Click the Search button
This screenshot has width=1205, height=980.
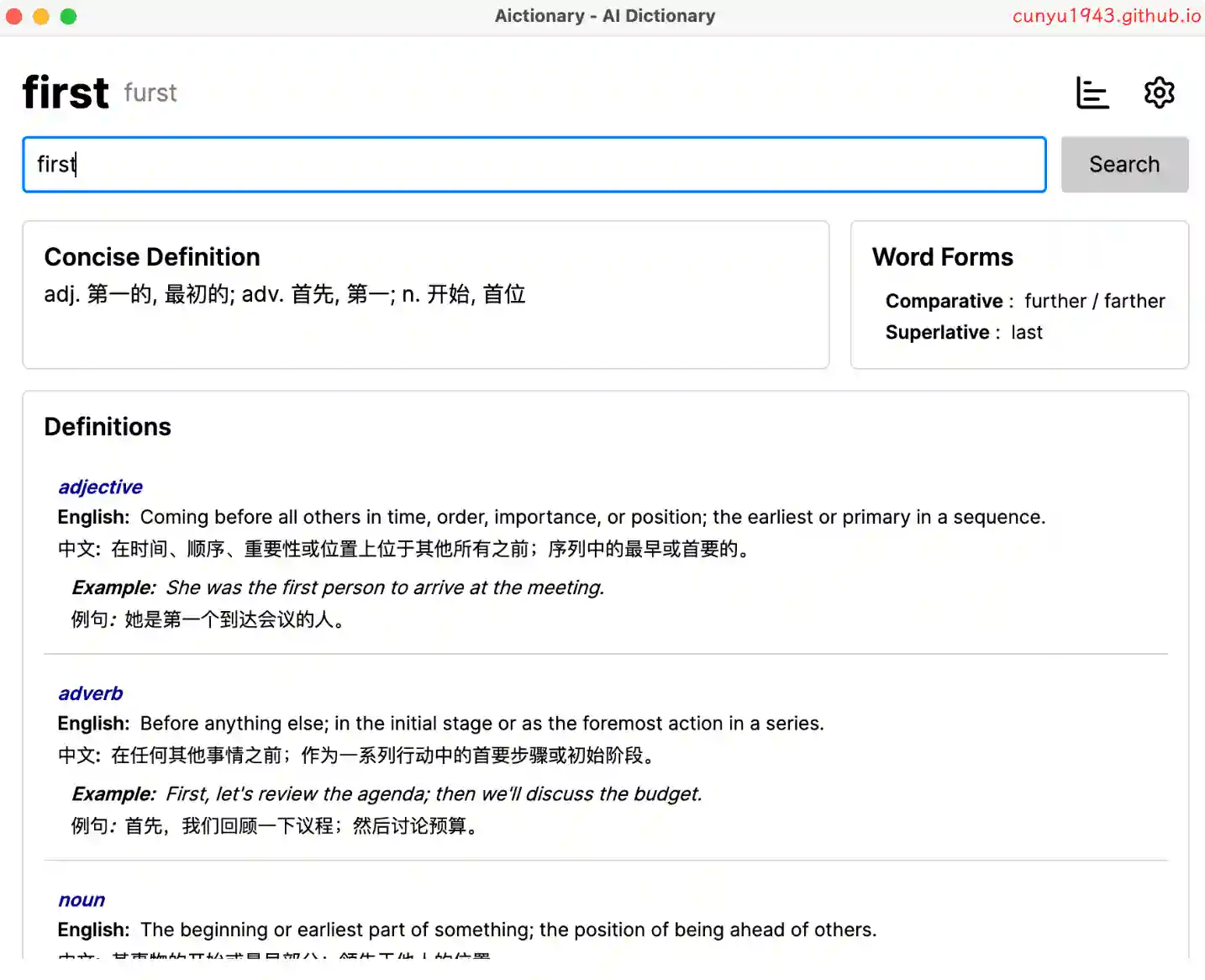[1123, 165]
